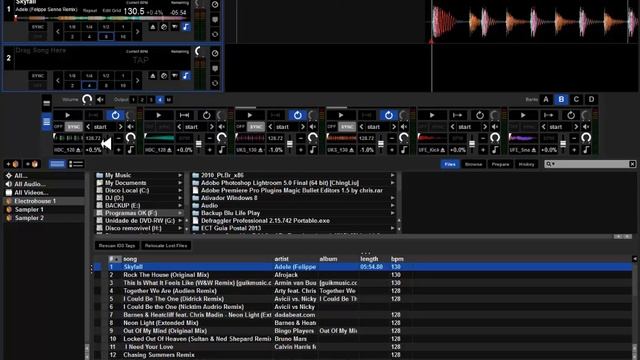
Task: Toggle SYNC on deck 1
Action: (x=38, y=27)
